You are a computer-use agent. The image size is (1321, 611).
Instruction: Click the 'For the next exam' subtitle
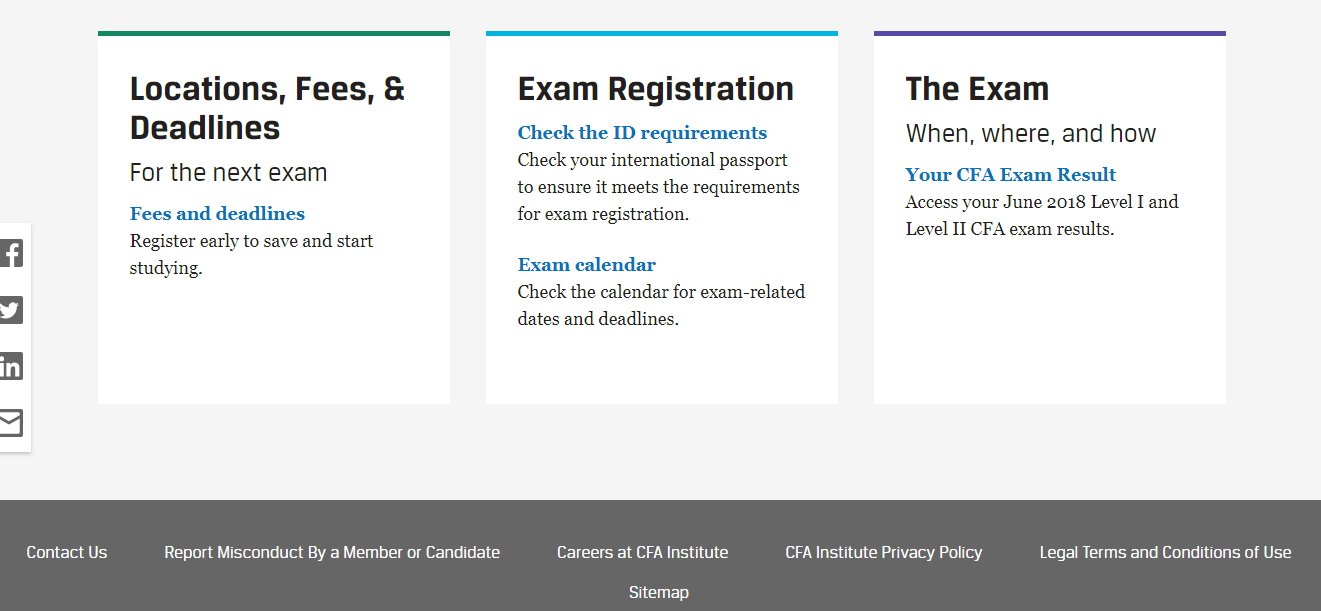[x=229, y=173]
